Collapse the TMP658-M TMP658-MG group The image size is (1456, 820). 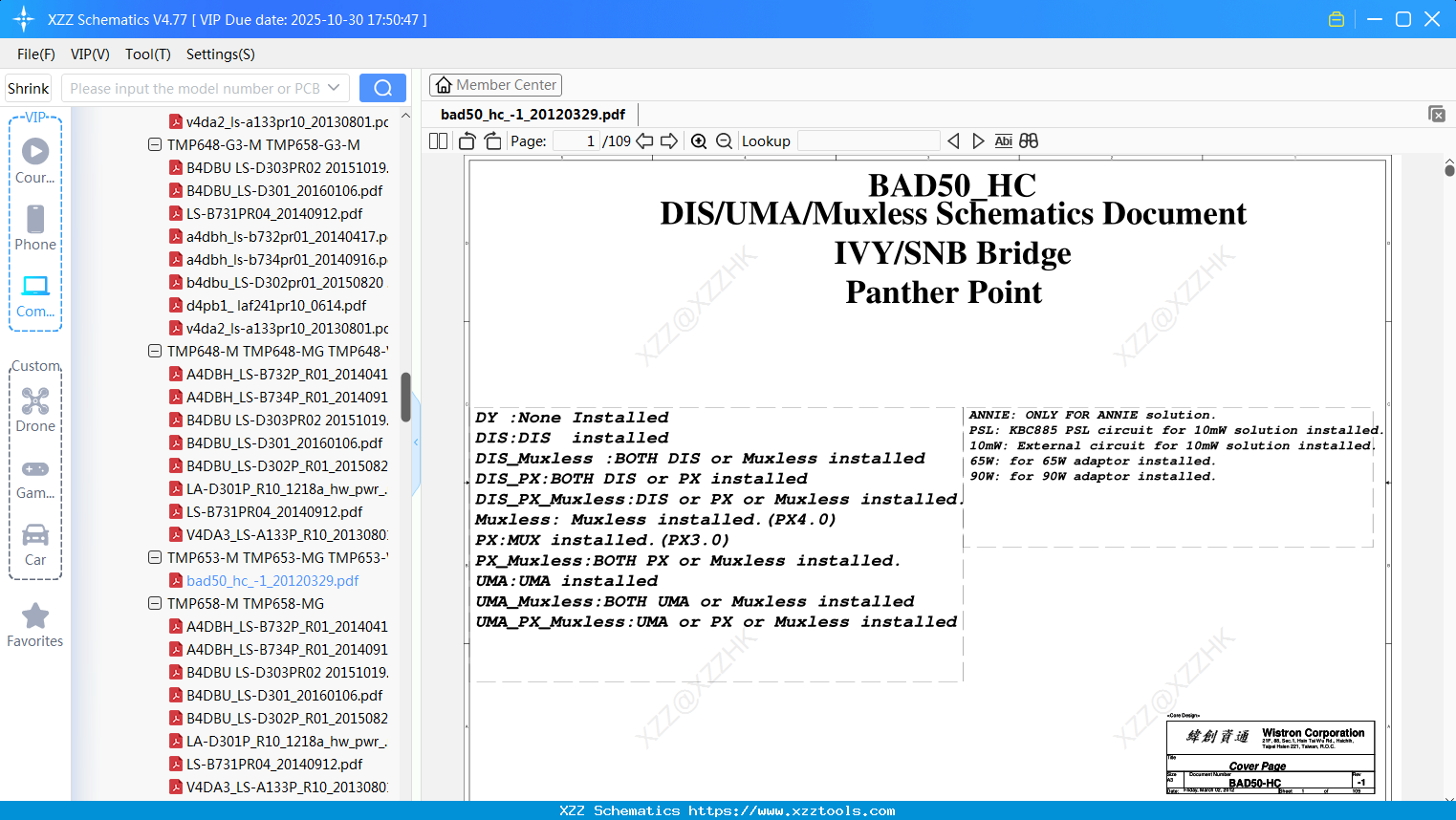[154, 603]
